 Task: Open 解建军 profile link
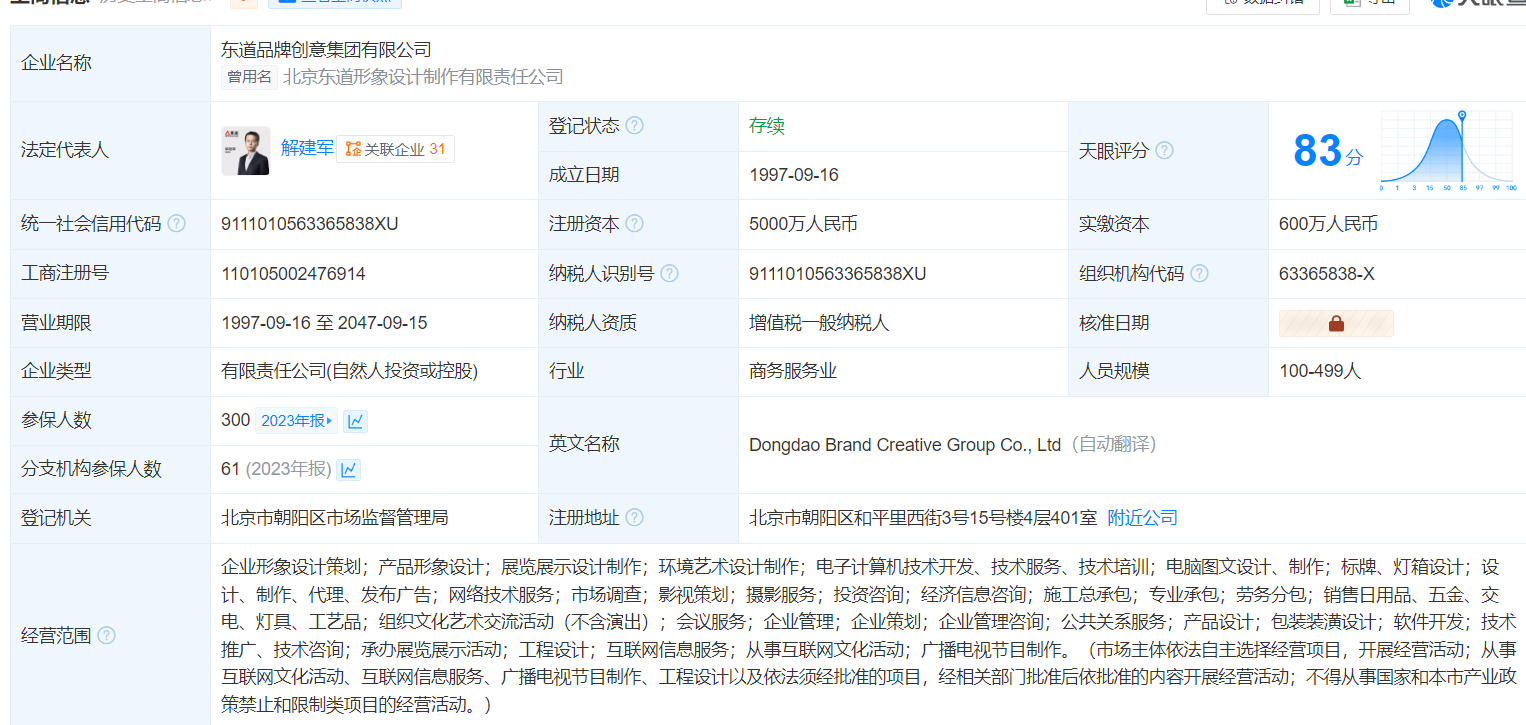(307, 148)
